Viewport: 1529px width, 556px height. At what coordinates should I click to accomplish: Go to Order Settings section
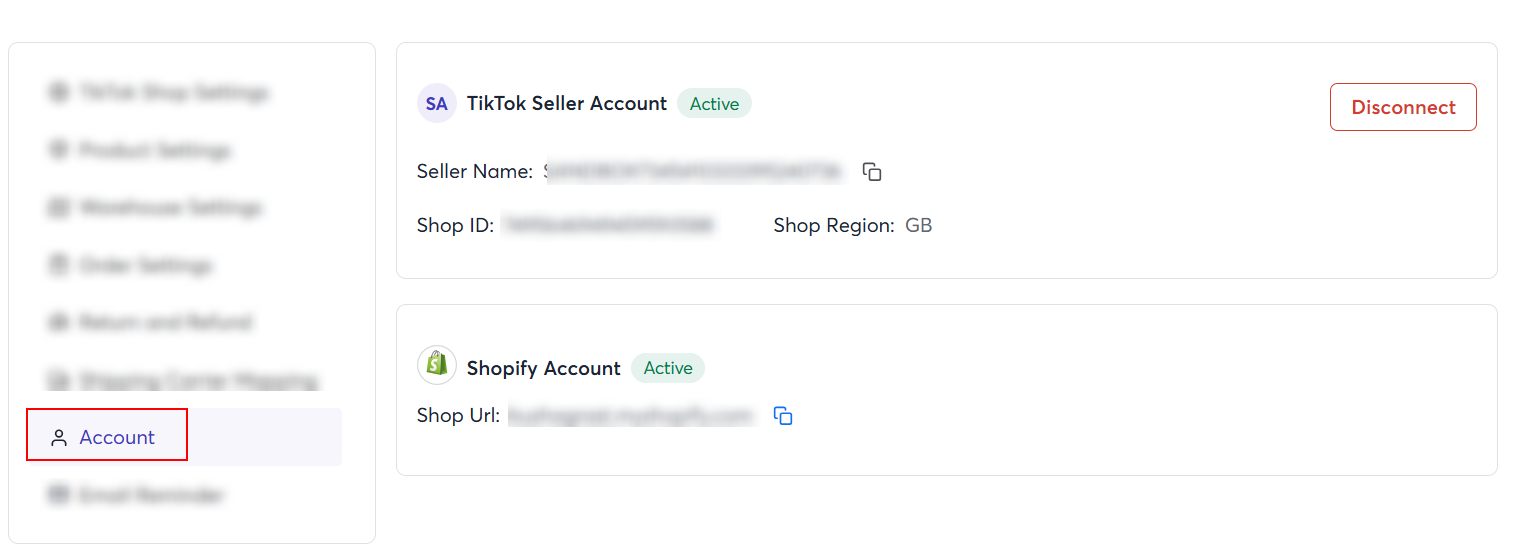click(146, 266)
